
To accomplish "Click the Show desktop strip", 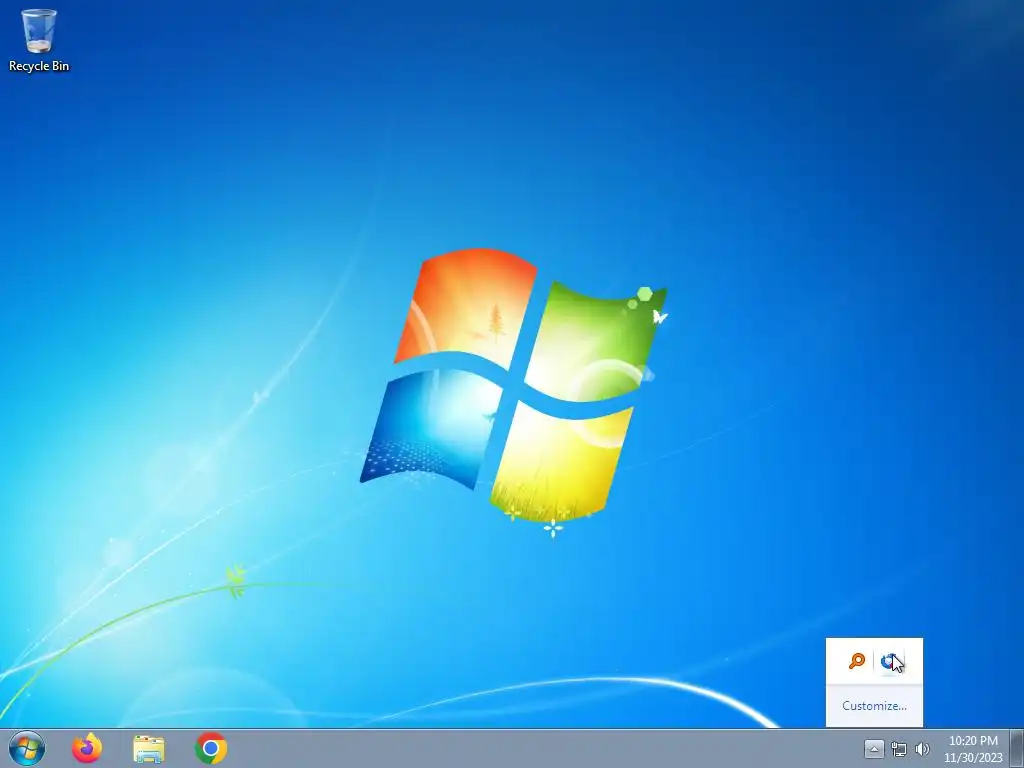I will click(1017, 748).
